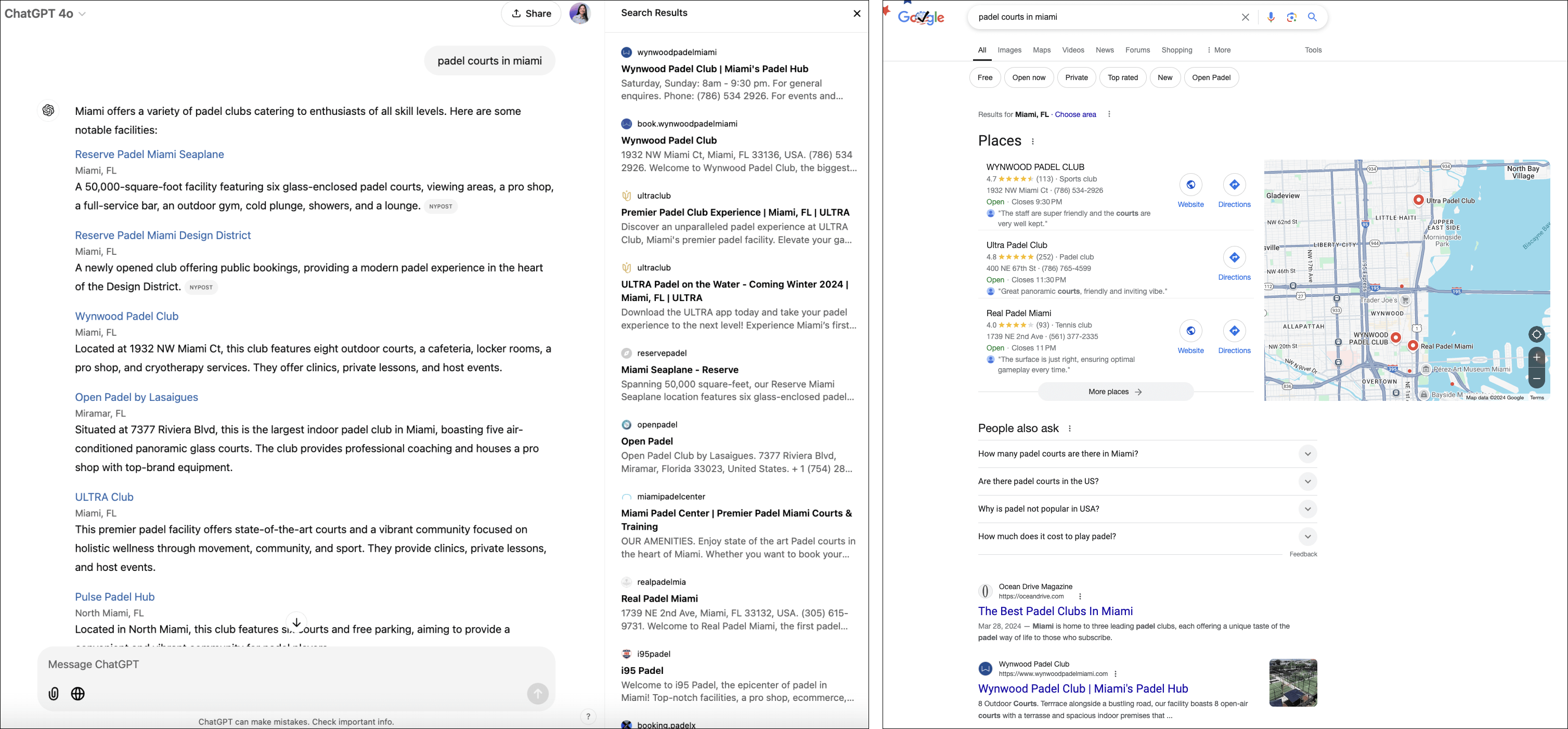Open ULTRA Club link in ChatGPT answer
Screen dimensions: 1568x729
104,497
